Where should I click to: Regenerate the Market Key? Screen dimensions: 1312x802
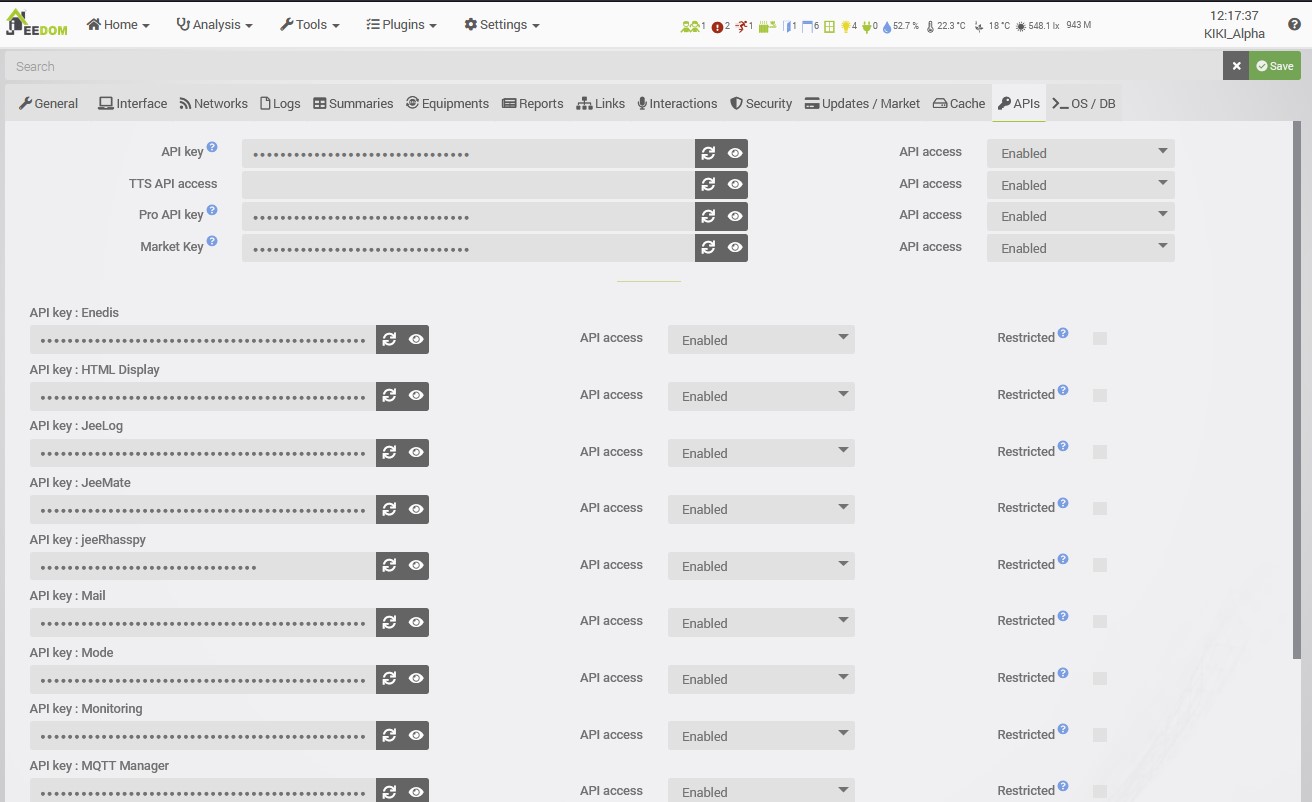click(x=708, y=248)
